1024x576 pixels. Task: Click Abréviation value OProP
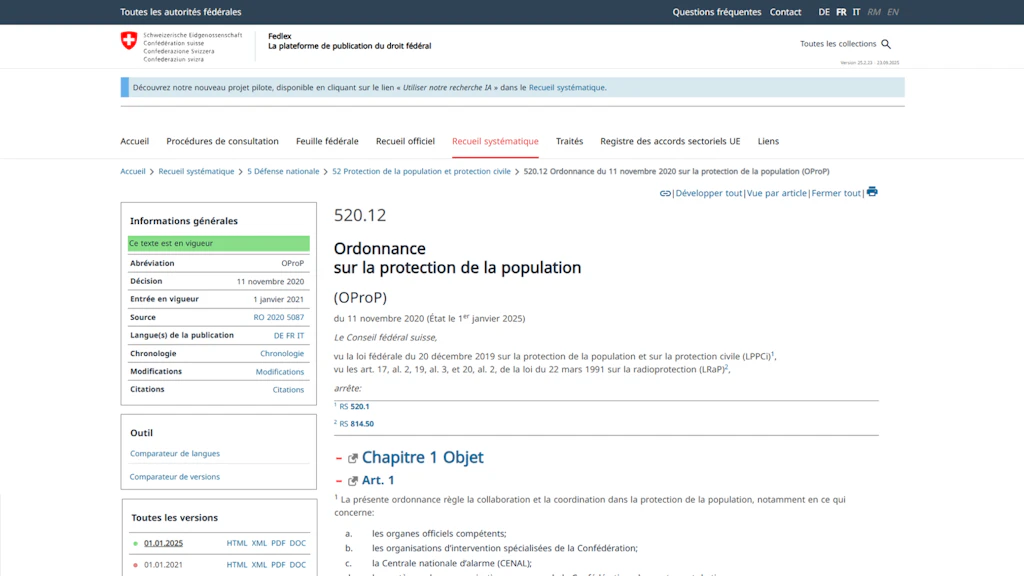click(x=293, y=263)
